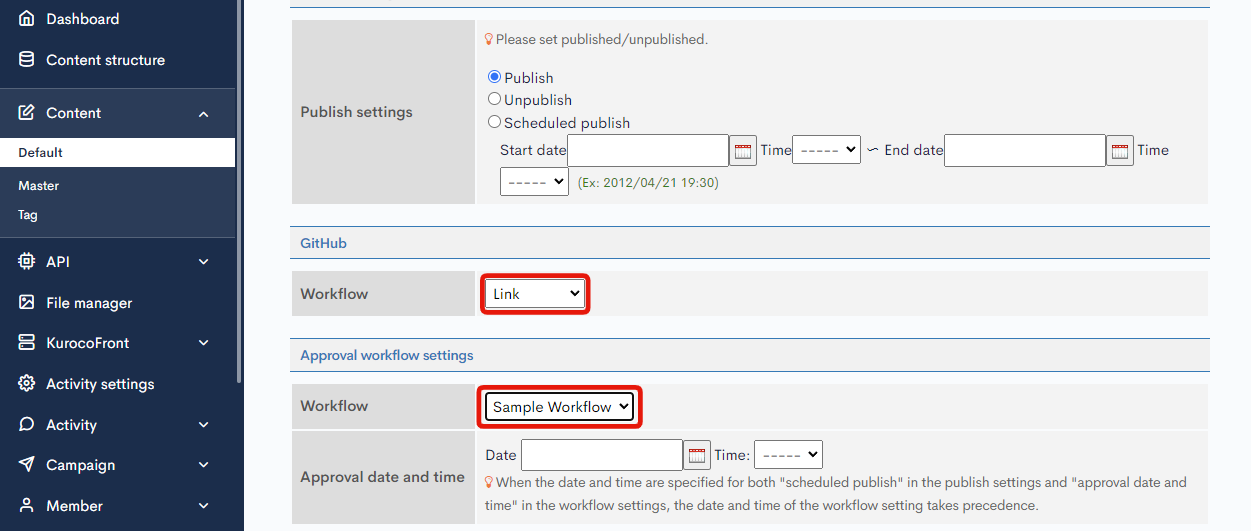Open Content structure in the sidebar
Viewport: 1251px width, 531px height.
(x=105, y=60)
